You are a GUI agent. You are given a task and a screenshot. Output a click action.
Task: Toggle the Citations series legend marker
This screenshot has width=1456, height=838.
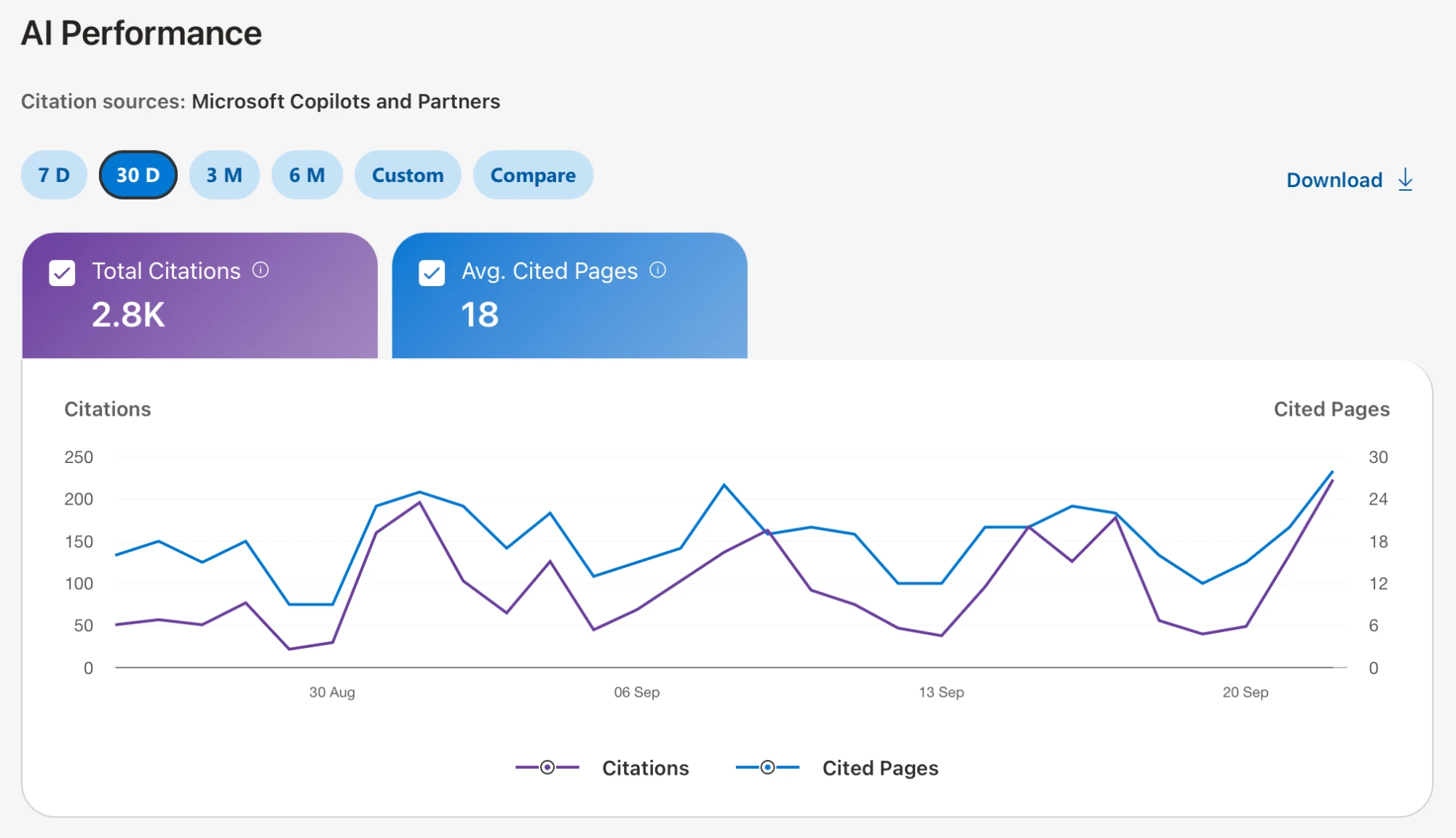(x=547, y=767)
